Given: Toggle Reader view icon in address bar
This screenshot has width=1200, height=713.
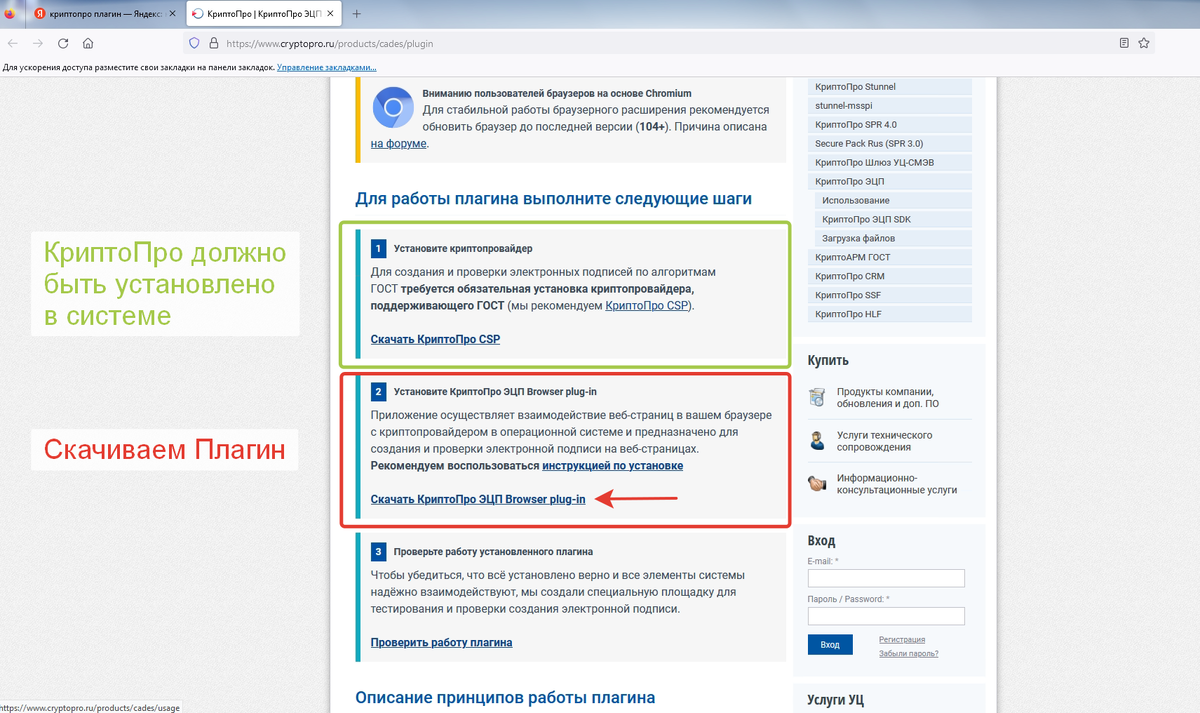Looking at the screenshot, I should [1124, 43].
